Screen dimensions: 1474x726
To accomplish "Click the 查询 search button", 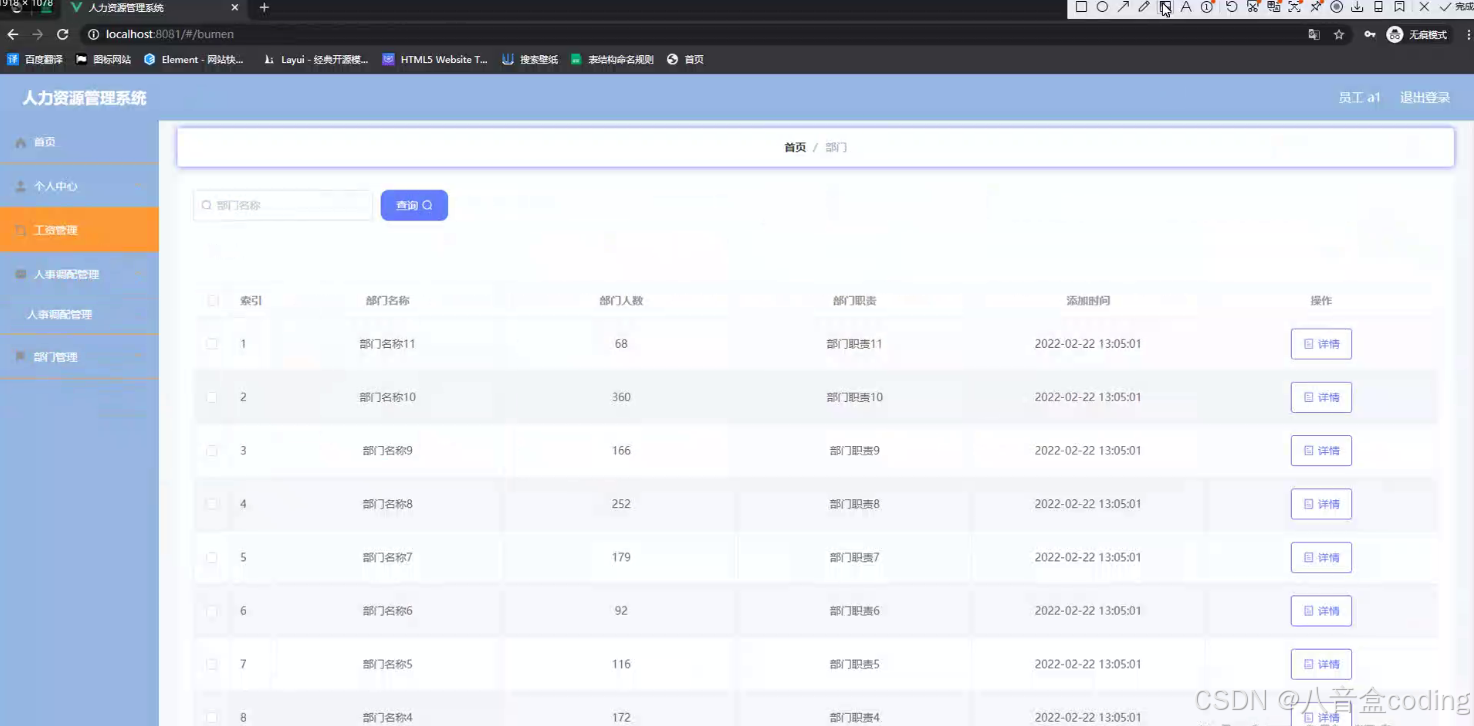I will (x=414, y=205).
